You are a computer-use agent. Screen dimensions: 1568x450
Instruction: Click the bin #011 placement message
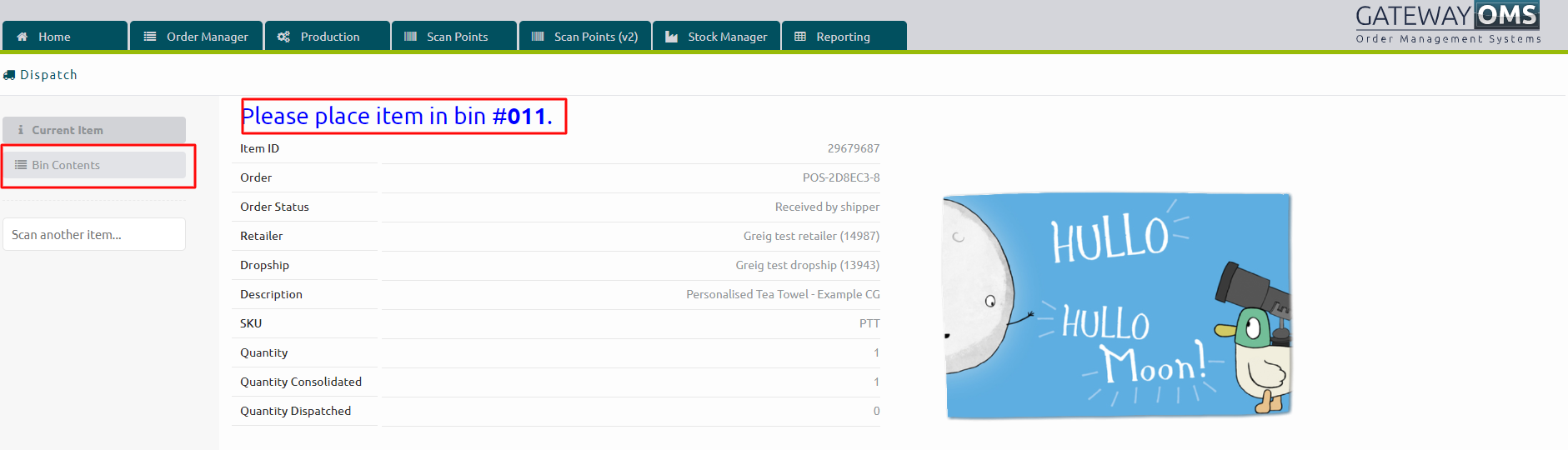[397, 116]
